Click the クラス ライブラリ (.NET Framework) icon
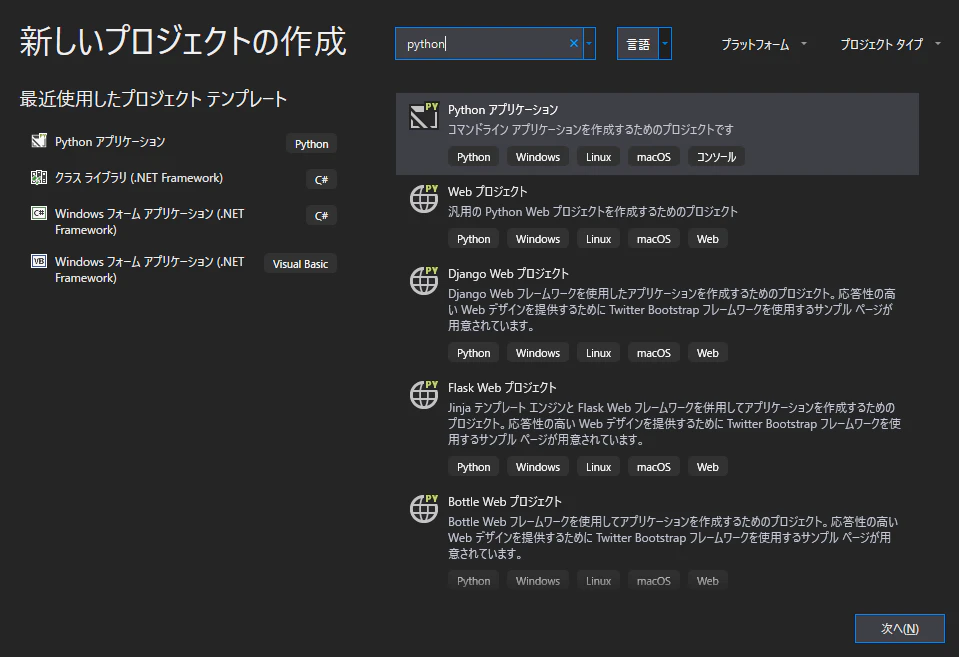959x657 pixels. (x=39, y=177)
